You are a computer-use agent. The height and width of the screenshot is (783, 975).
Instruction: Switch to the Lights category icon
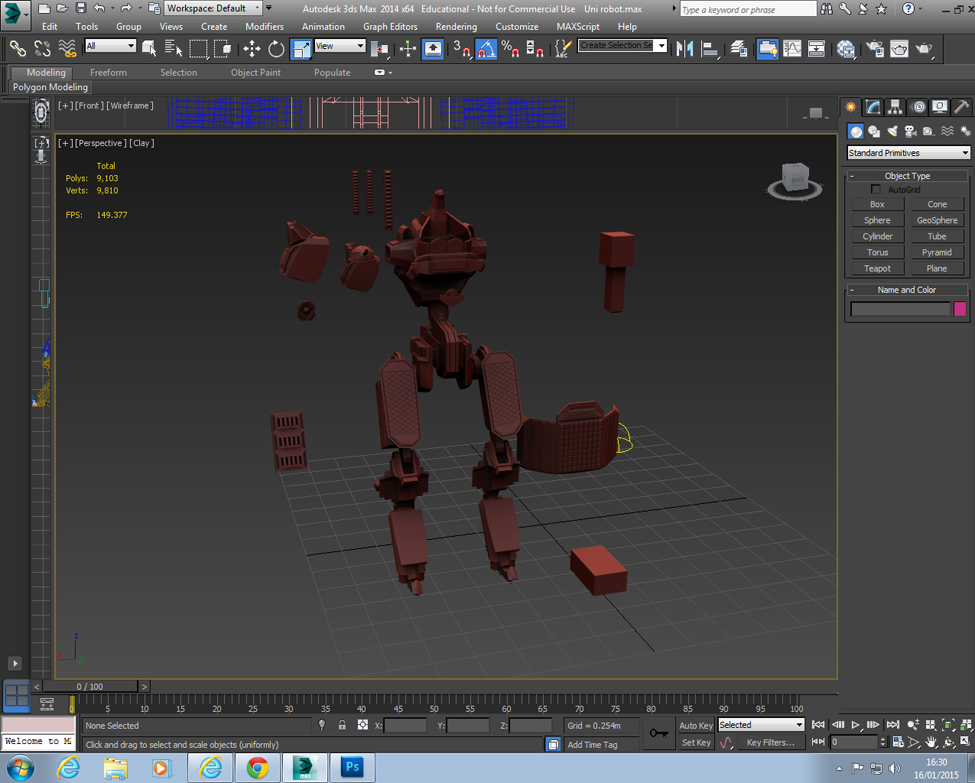(892, 131)
